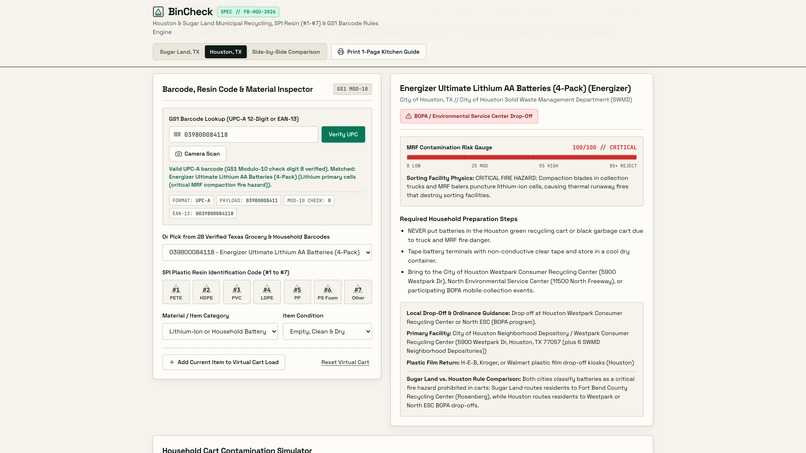Select the #3 PVC resin code
Screen dimensions: 806x453
[236, 292]
